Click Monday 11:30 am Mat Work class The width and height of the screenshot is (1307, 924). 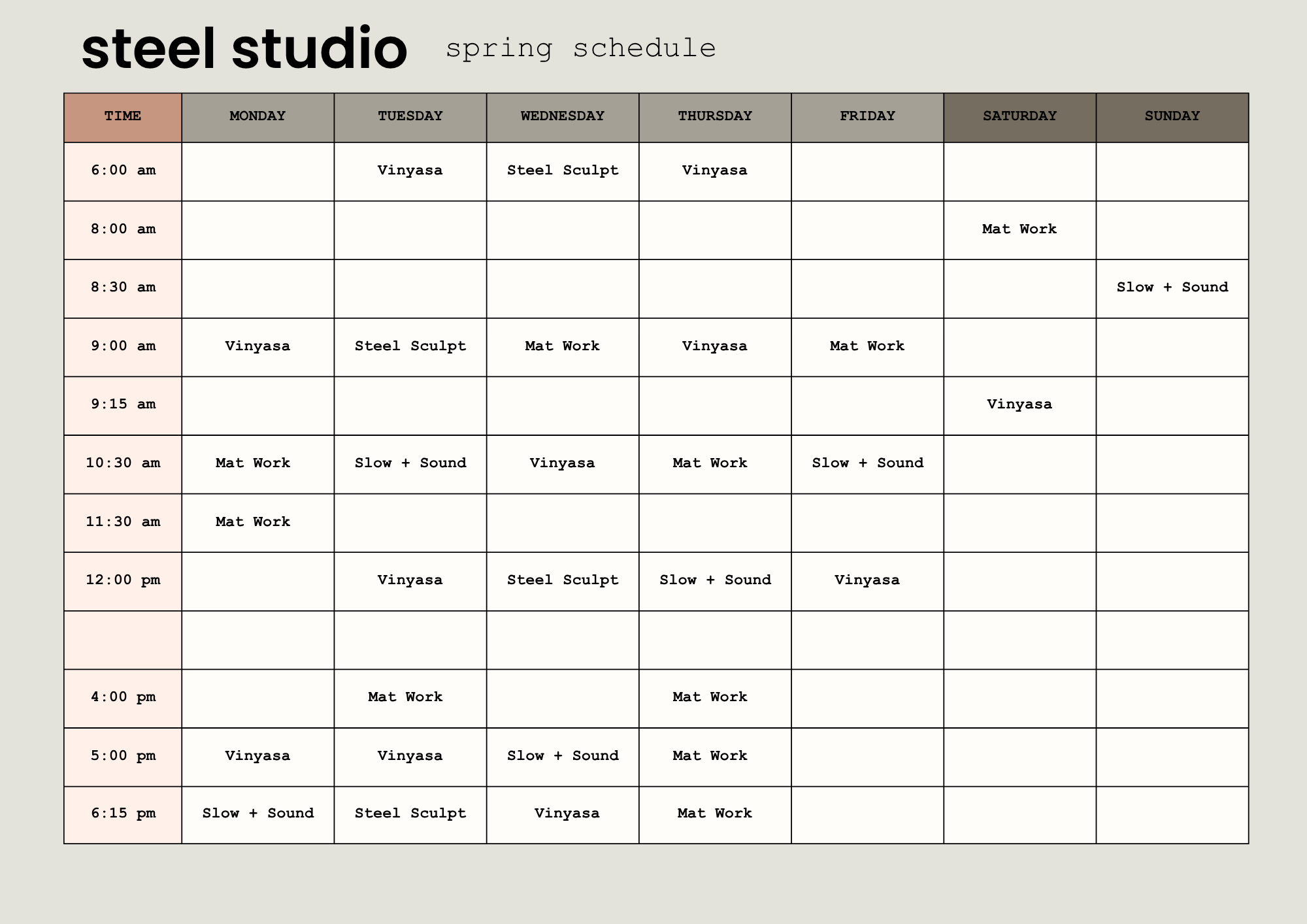[253, 521]
